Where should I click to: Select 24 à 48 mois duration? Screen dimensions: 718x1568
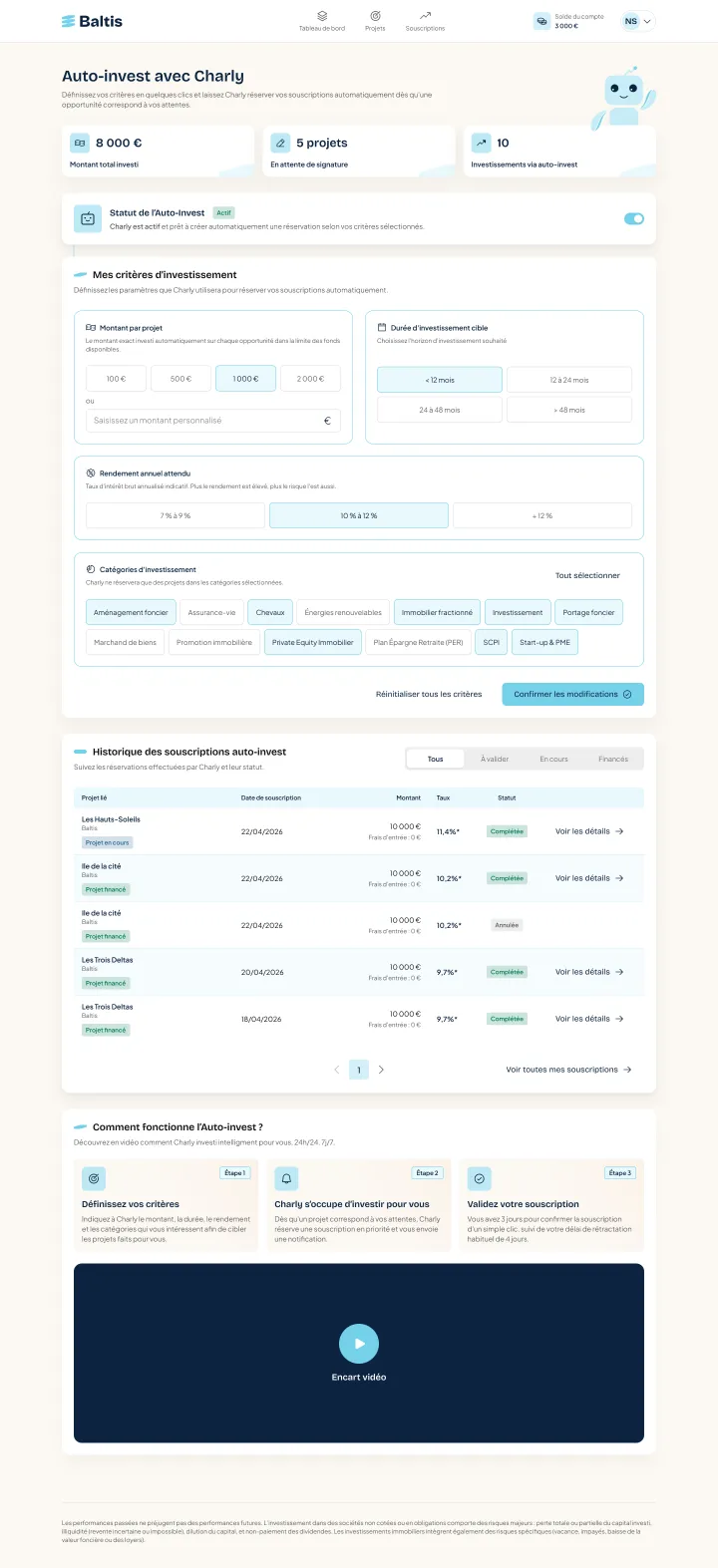440,410
